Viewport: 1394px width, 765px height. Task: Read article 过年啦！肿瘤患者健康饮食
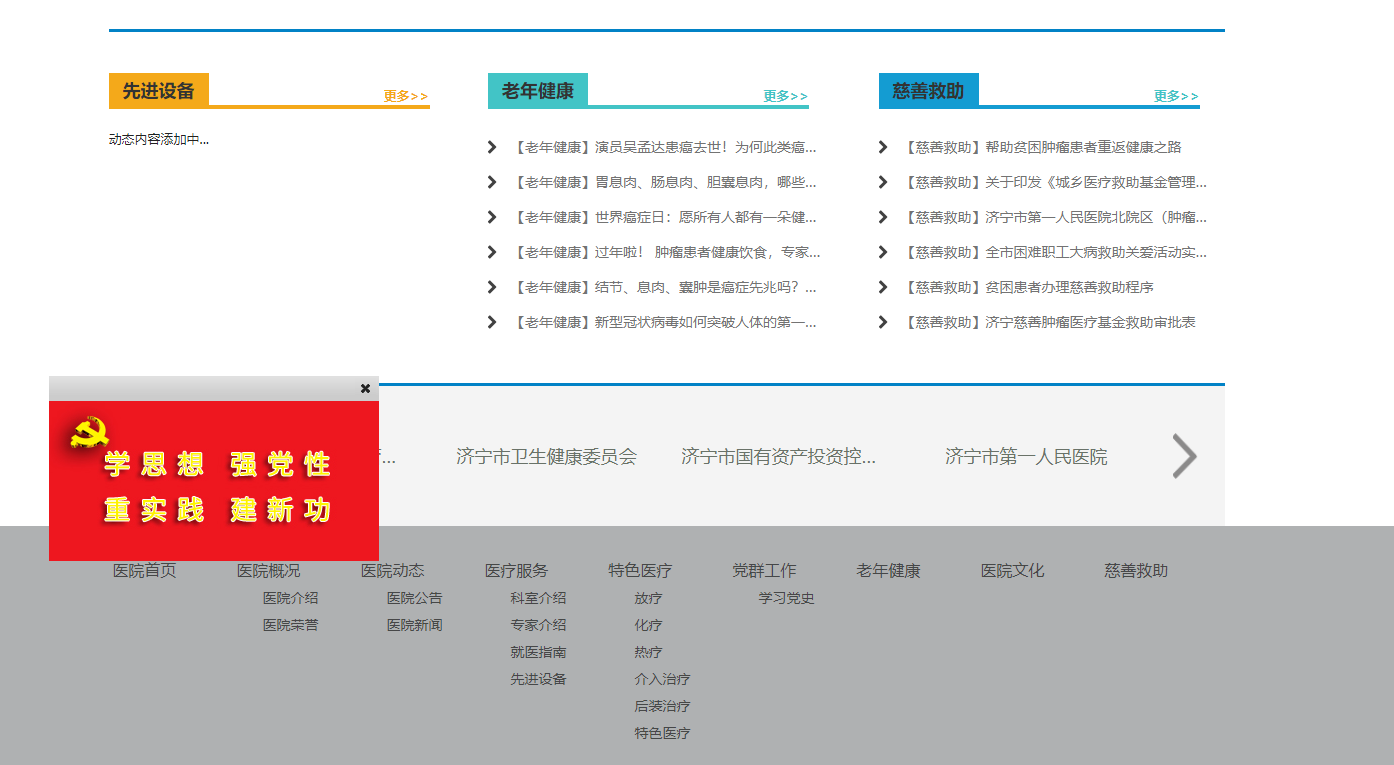[x=667, y=252]
